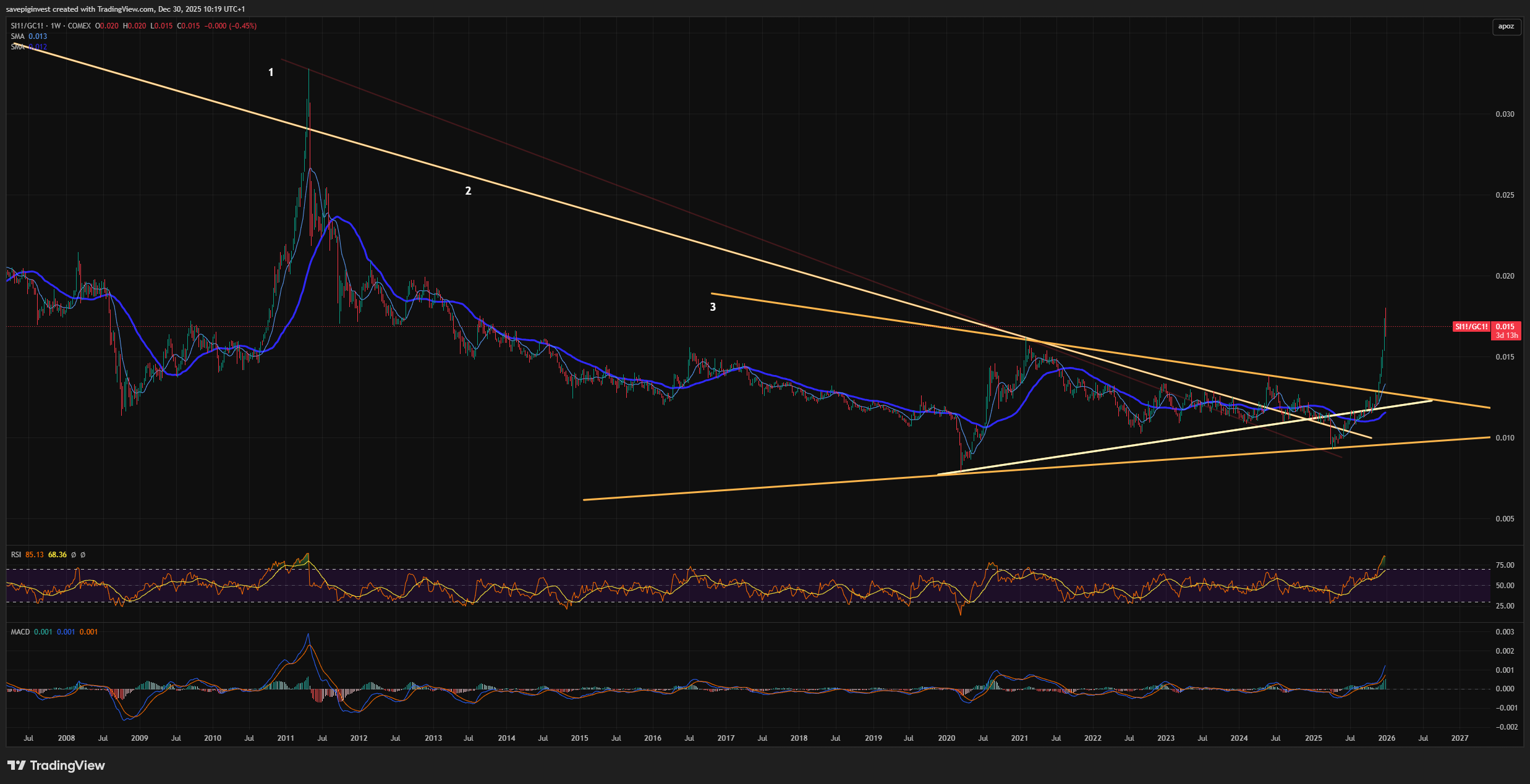Select the second SMA 0.012 legend entry
This screenshot has height=784, width=1530.
tap(28, 47)
